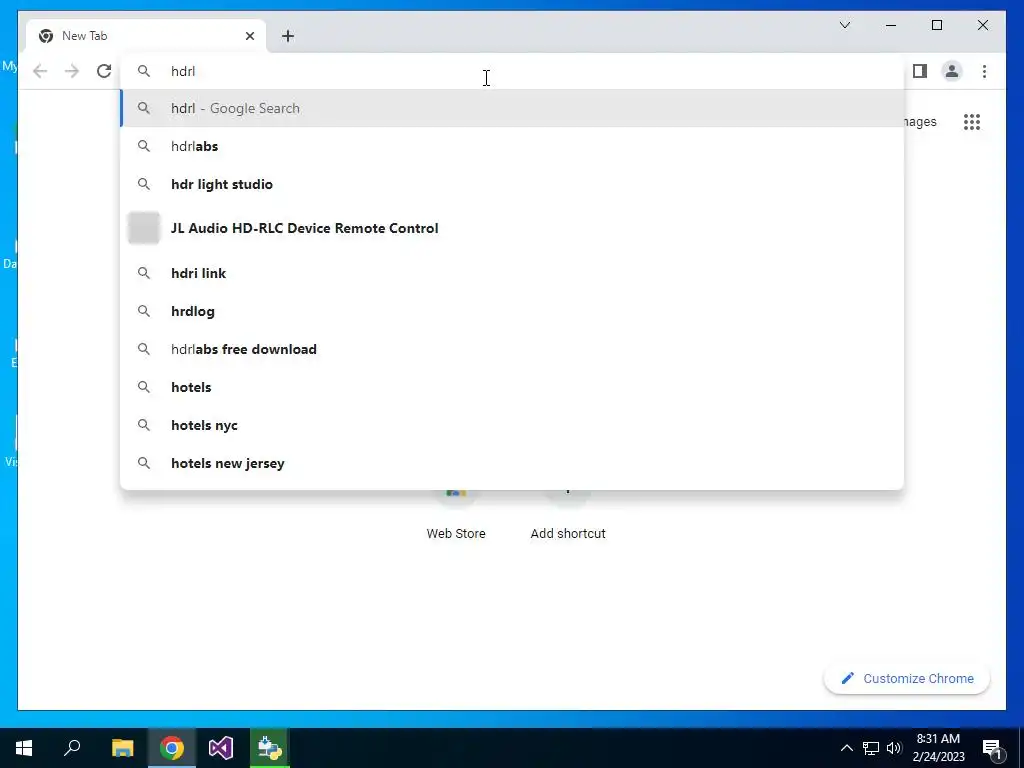Open the notification center icon
This screenshot has width=1024, height=768.
(x=992, y=748)
